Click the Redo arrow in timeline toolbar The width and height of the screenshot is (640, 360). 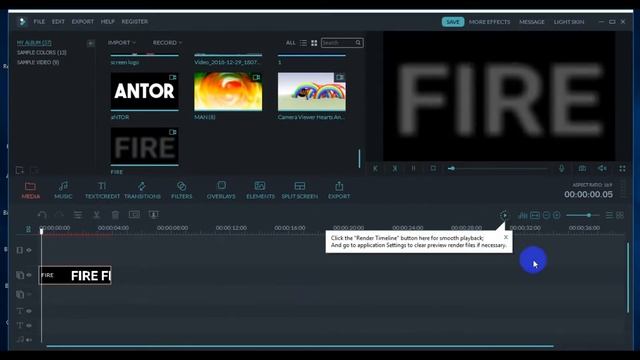click(59, 215)
